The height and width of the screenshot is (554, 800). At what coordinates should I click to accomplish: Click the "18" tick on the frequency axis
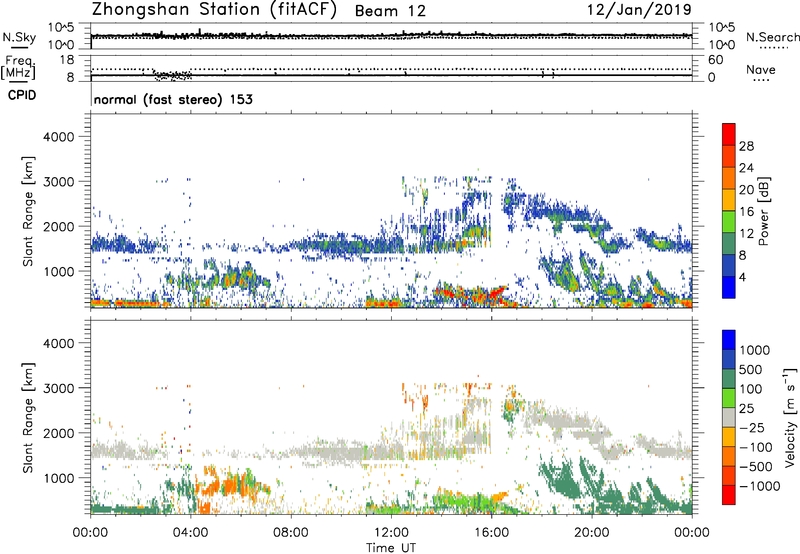click(x=67, y=60)
